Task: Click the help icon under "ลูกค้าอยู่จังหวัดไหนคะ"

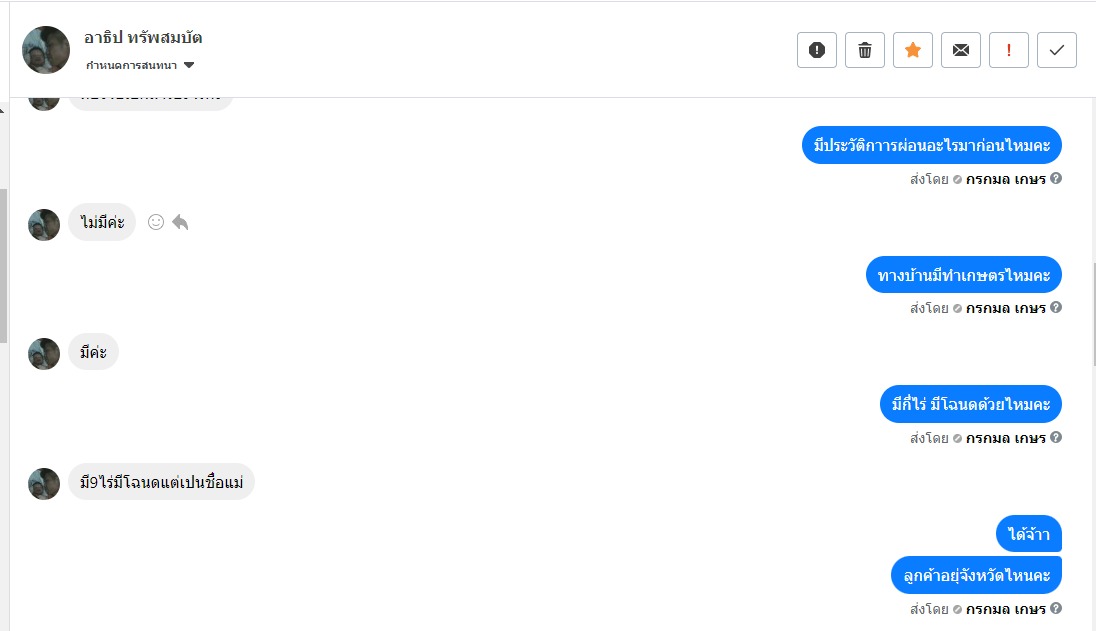Action: (x=1056, y=608)
